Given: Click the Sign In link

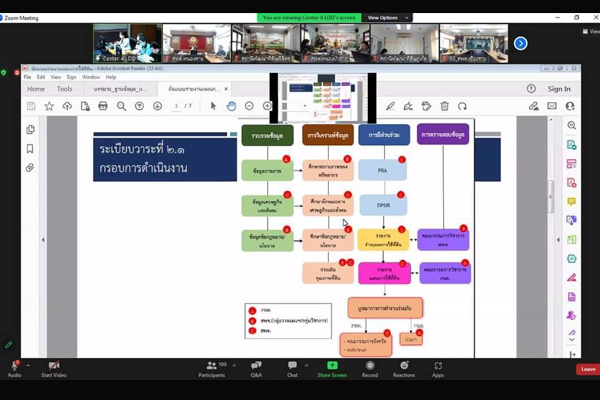Looking at the screenshot, I should (x=559, y=89).
